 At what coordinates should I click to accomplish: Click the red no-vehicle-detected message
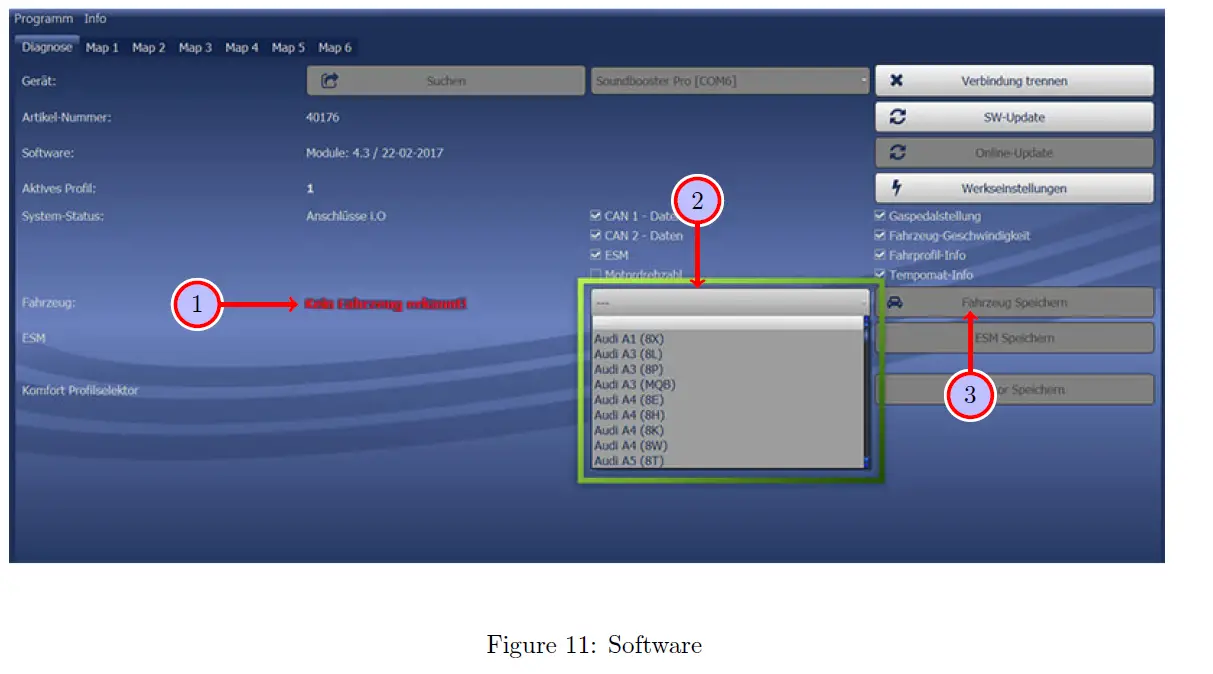[x=385, y=303]
